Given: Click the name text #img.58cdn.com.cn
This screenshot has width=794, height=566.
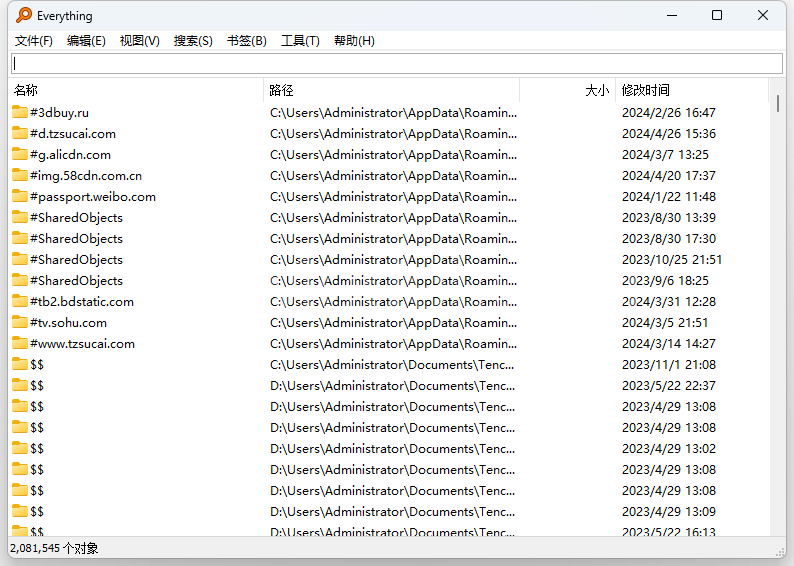Looking at the screenshot, I should (86, 176).
